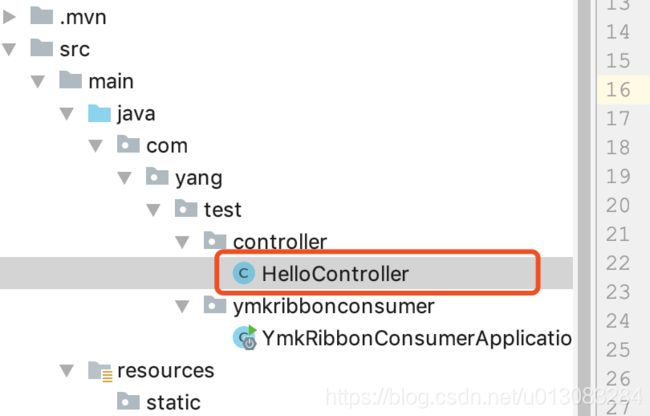The image size is (650, 416).
Task: Click the static folder icon
Action: pos(128,401)
